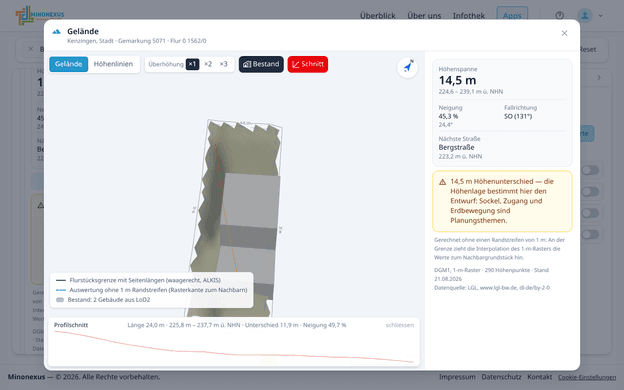This screenshot has width=624, height=390.
Task: Switch to the Höhenlinien view tab
Action: (113, 64)
